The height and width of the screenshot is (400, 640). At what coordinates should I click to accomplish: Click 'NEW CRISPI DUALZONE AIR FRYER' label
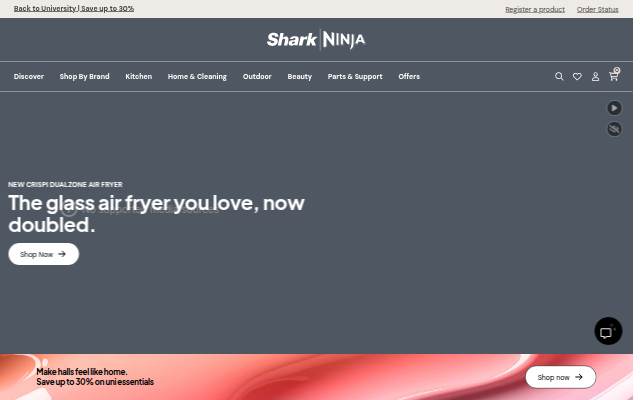pyautogui.click(x=65, y=184)
